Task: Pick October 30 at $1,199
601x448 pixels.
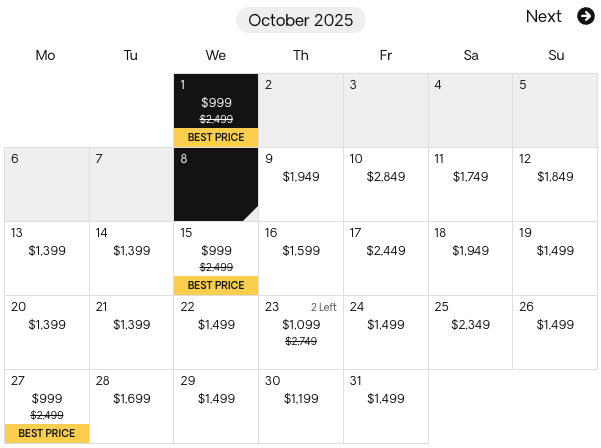Action: coord(301,406)
